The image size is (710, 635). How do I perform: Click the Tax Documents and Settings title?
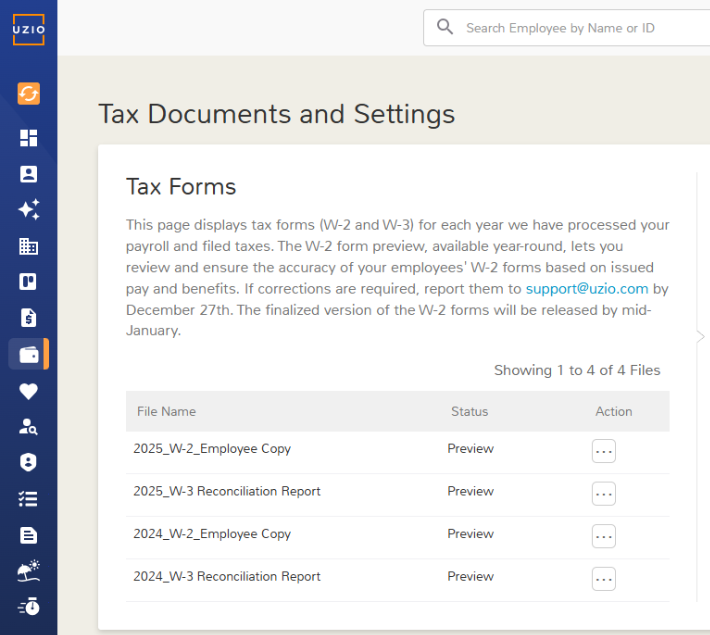point(277,114)
